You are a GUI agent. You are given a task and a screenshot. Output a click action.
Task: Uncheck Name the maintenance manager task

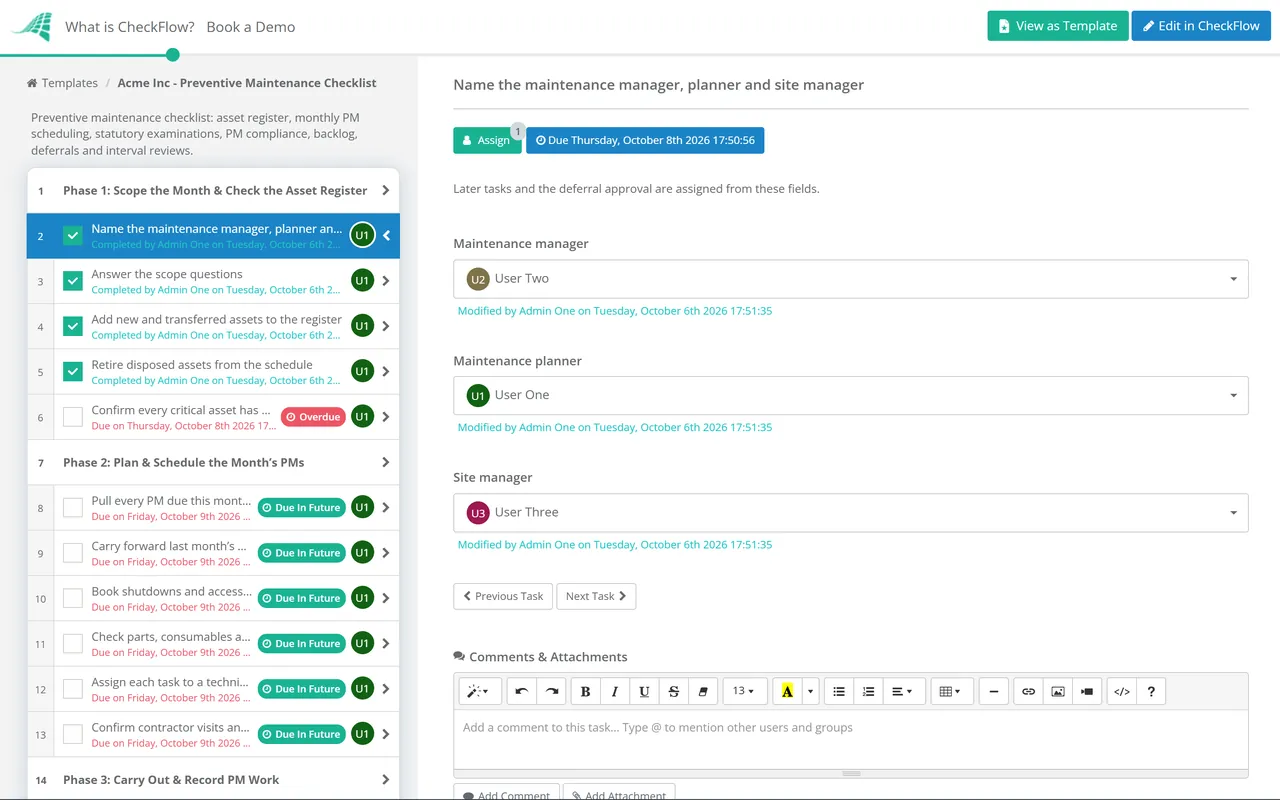pyautogui.click(x=73, y=236)
